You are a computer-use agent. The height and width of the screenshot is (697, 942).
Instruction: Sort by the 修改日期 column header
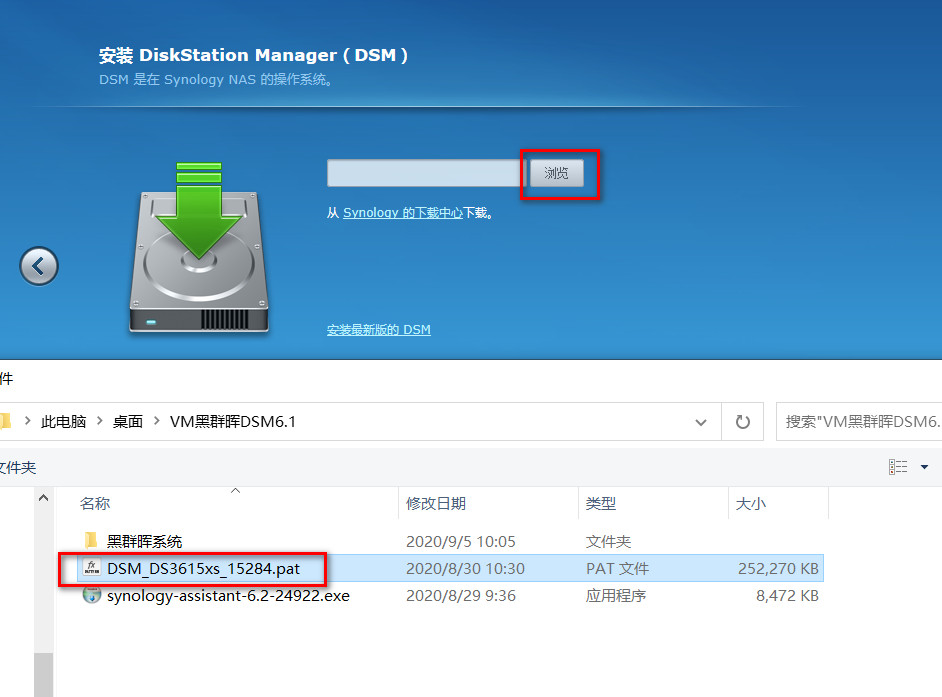click(x=436, y=504)
